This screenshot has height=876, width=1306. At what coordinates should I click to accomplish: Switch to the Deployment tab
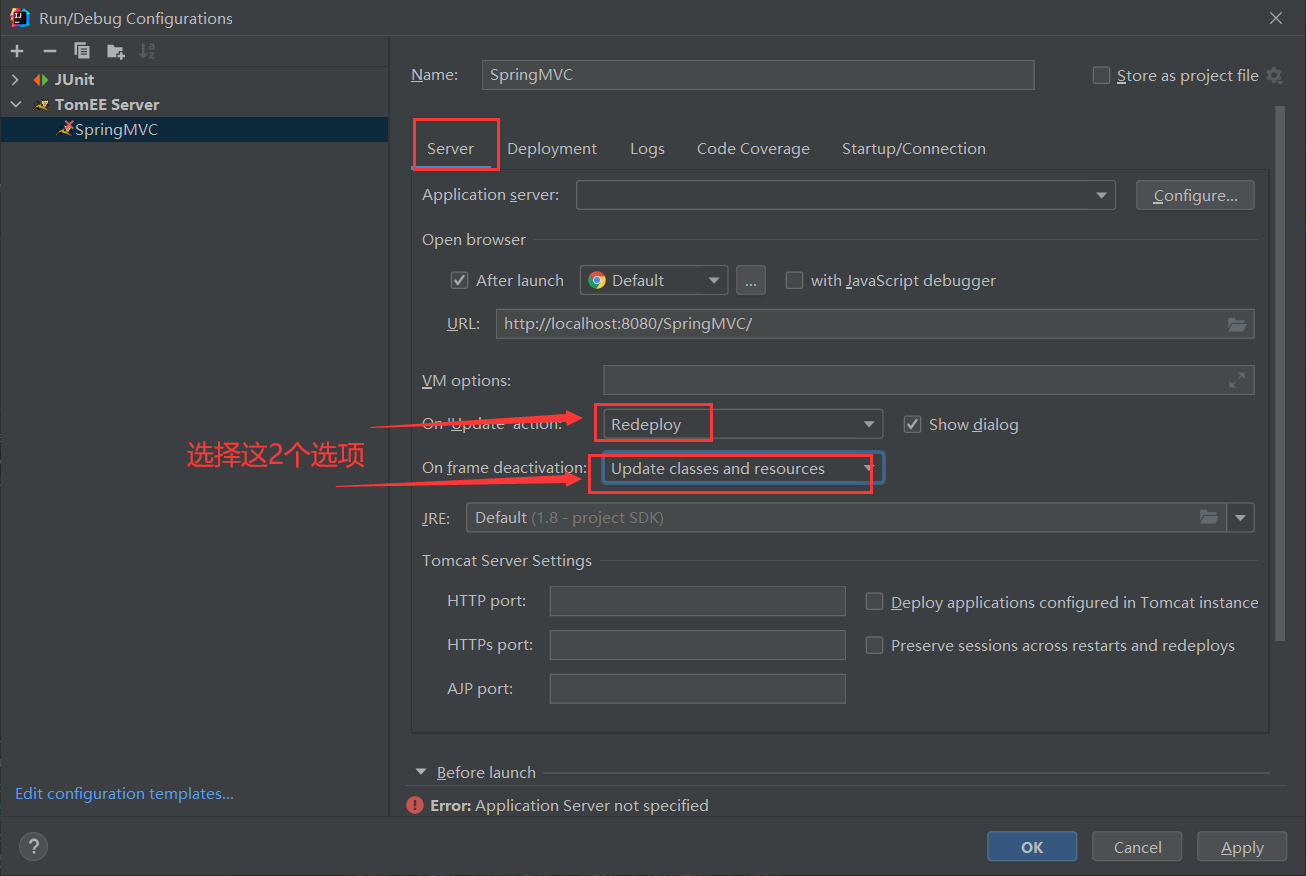(552, 148)
